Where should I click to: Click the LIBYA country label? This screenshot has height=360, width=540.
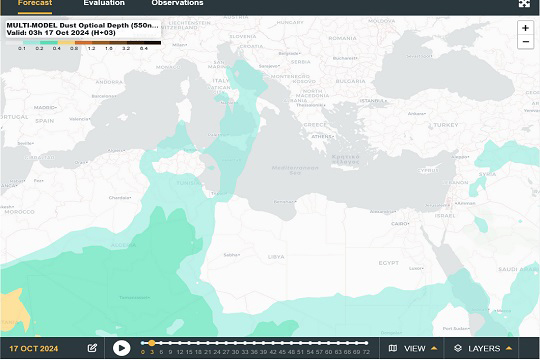pyautogui.click(x=276, y=257)
